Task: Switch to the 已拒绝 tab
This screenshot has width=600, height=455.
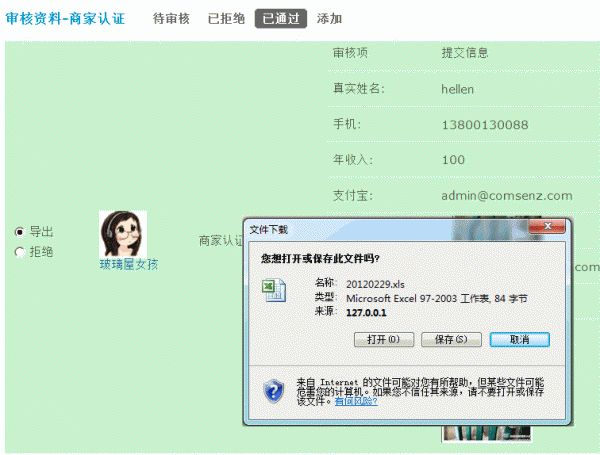Action: pyautogui.click(x=226, y=19)
